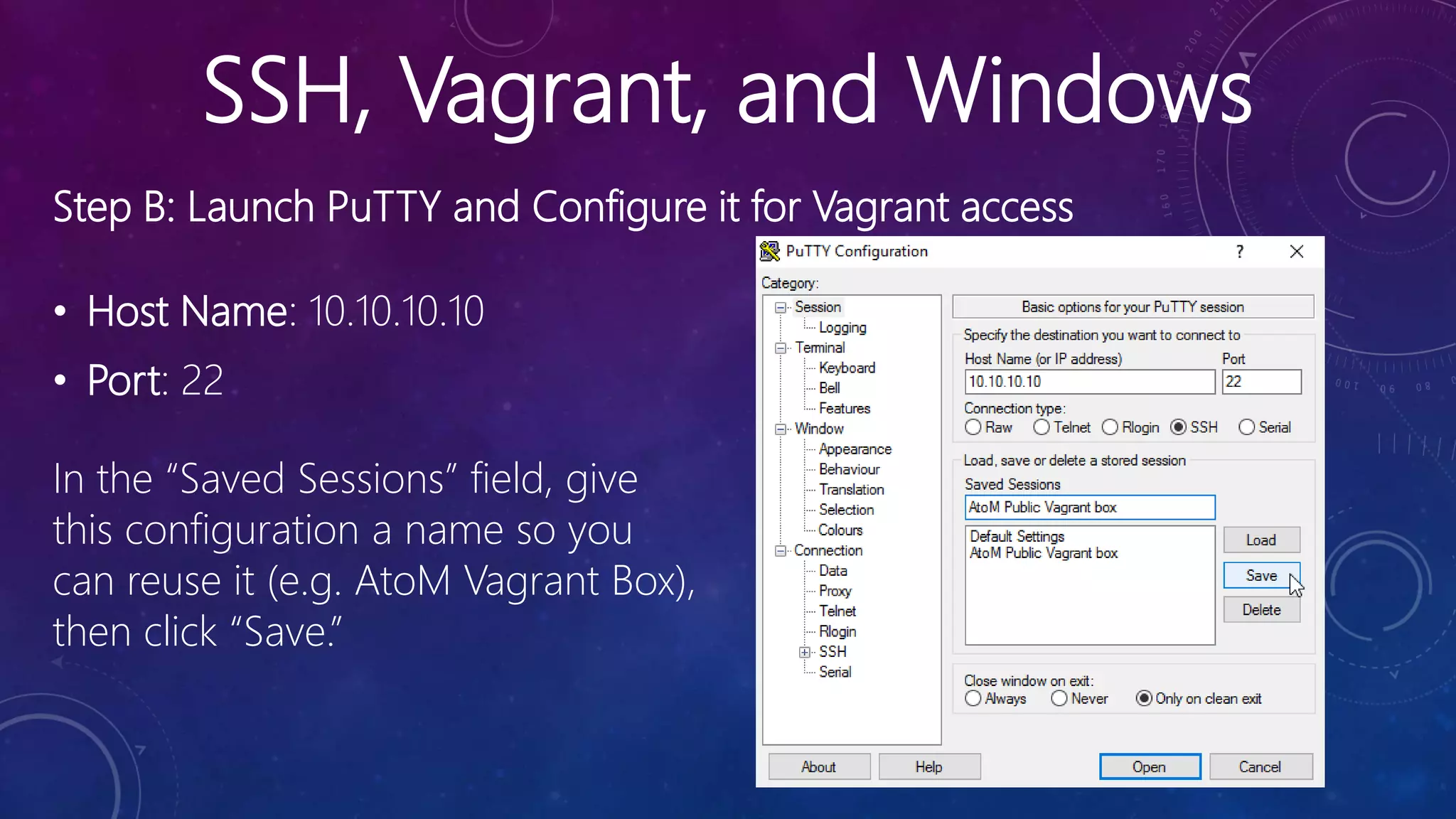The width and height of the screenshot is (1456, 819).
Task: Open the Rlogin category in tree
Action: coord(837,631)
